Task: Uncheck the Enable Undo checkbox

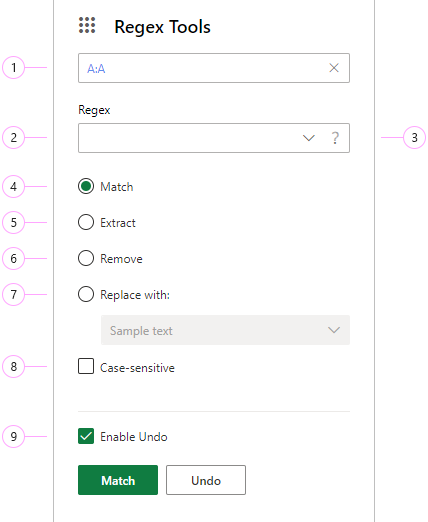Action: [86, 436]
